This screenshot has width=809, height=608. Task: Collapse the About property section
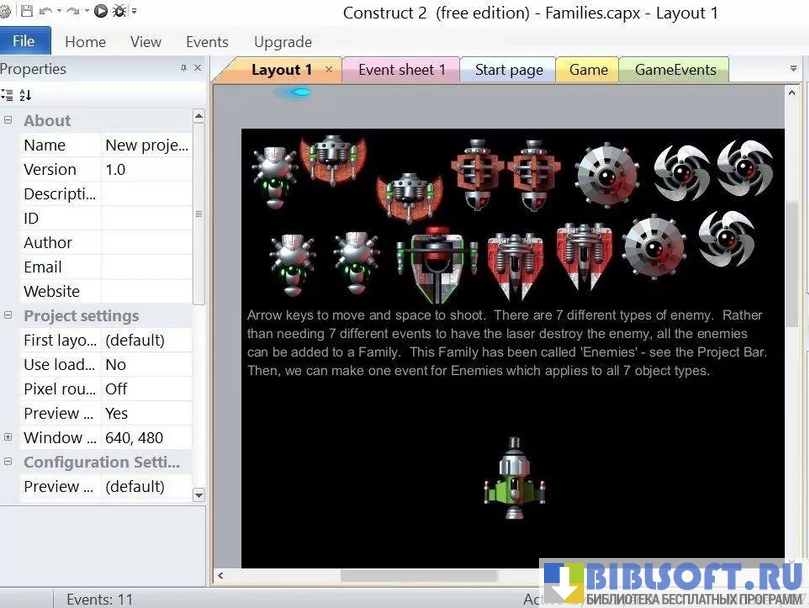pyautogui.click(x=8, y=121)
